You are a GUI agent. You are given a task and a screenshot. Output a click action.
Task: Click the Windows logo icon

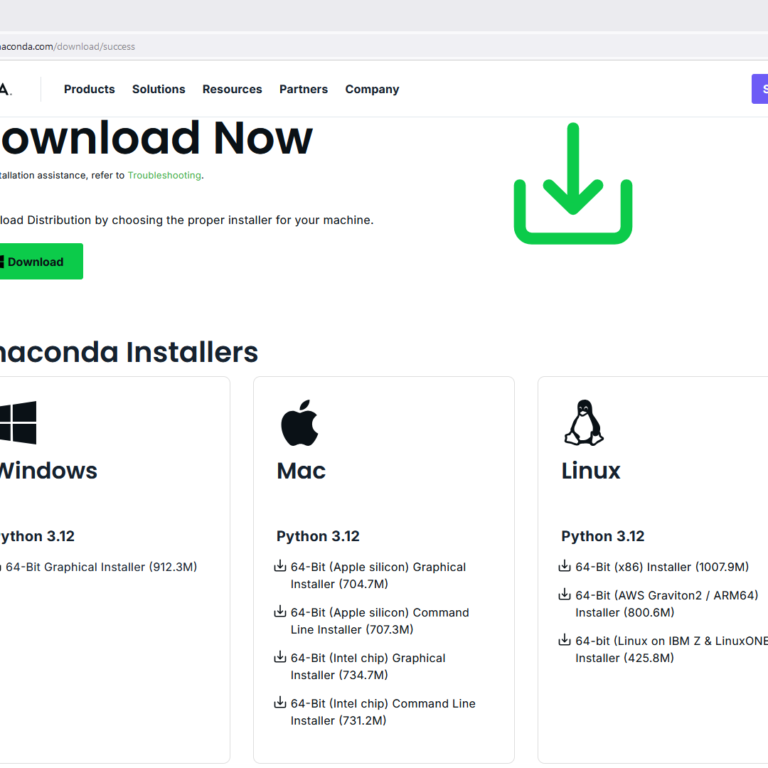18,422
